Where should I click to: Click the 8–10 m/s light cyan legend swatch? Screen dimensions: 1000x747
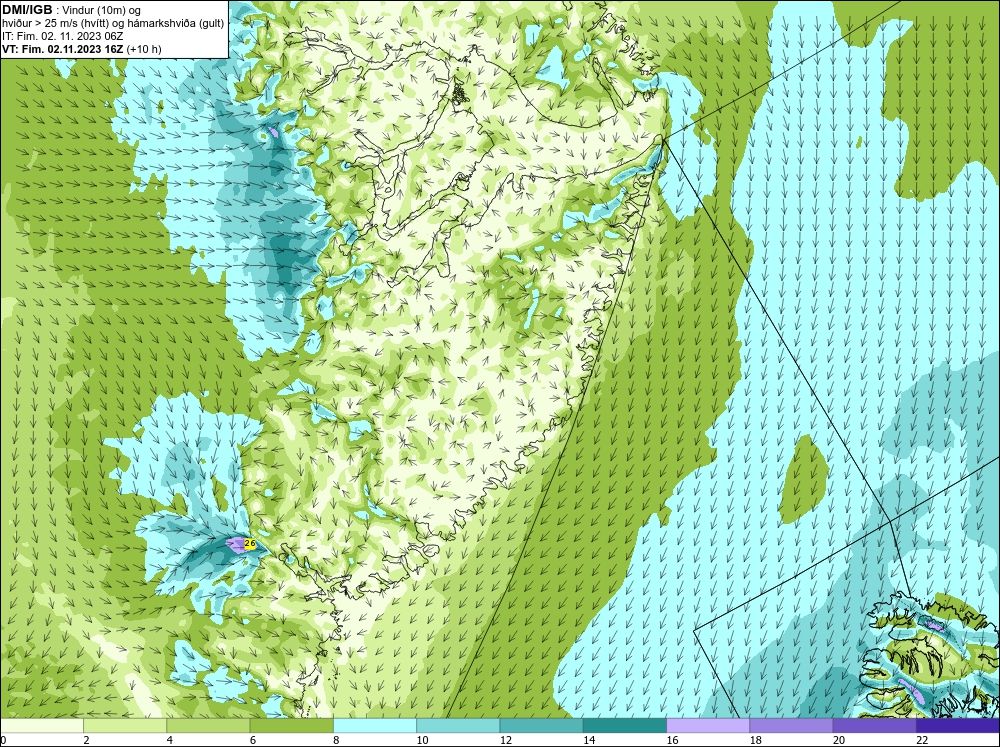pos(374,725)
